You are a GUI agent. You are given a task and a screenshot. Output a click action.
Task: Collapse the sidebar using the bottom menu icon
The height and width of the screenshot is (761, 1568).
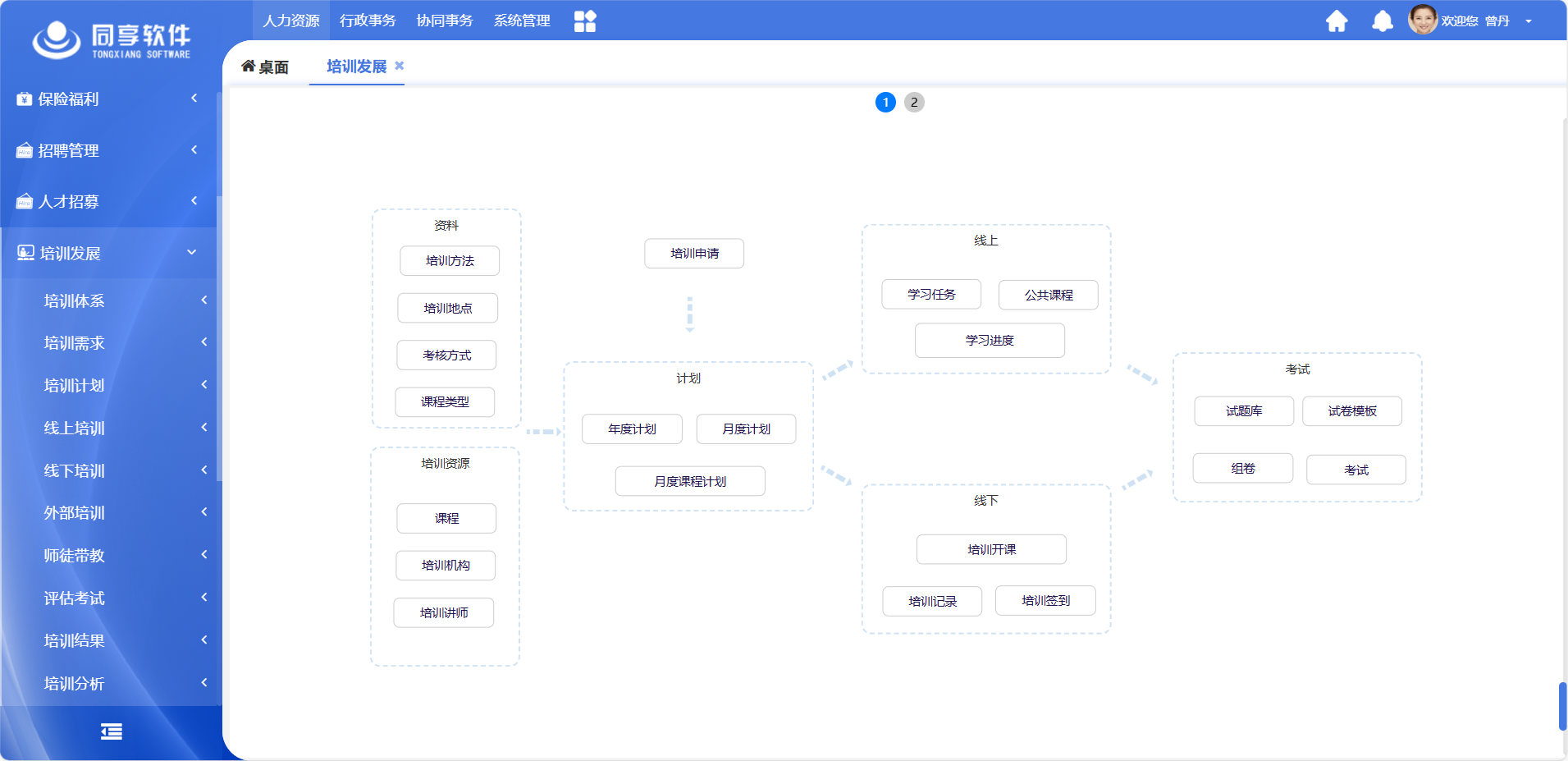click(112, 731)
